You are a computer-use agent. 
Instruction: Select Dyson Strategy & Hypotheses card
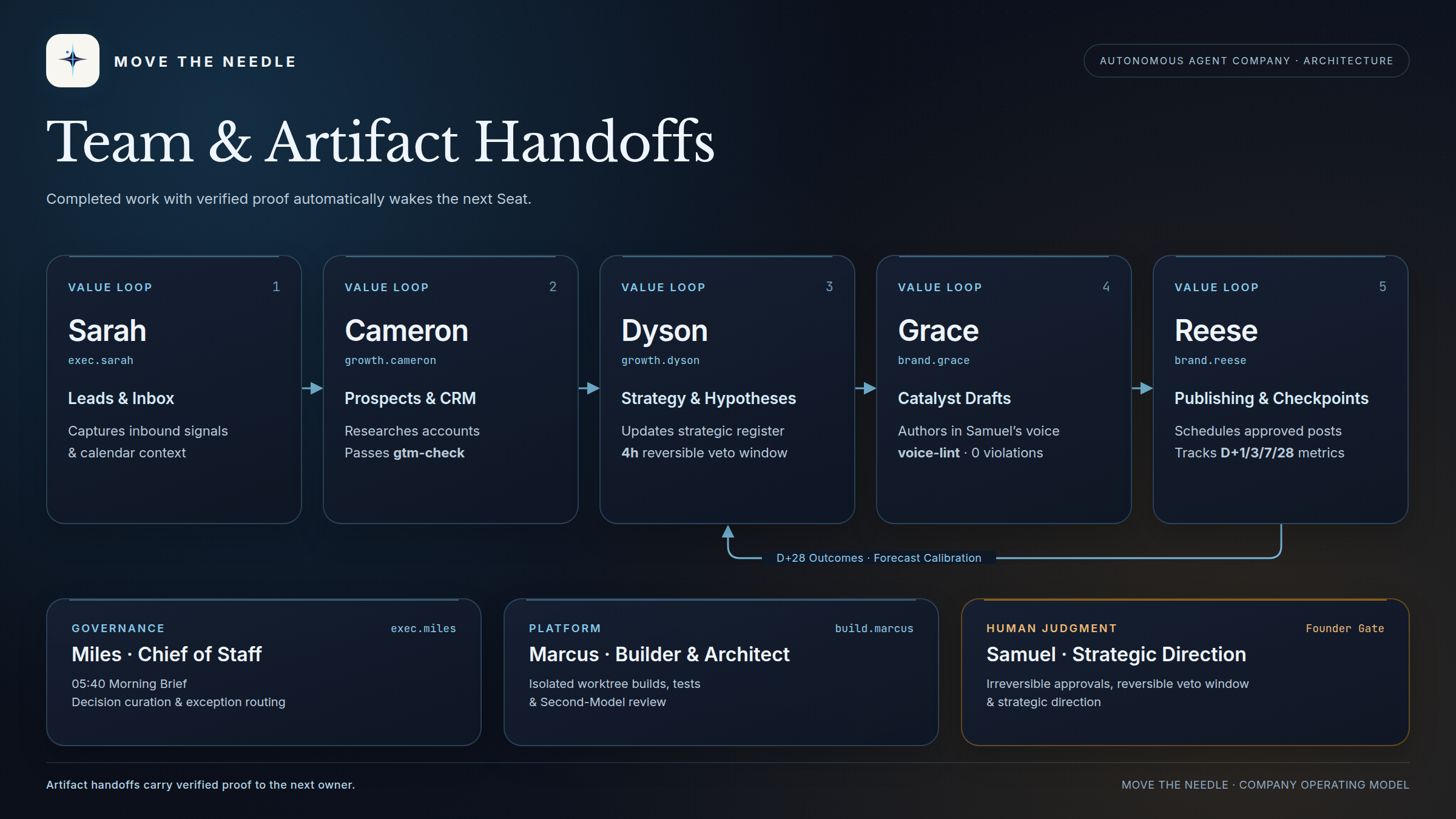click(727, 389)
